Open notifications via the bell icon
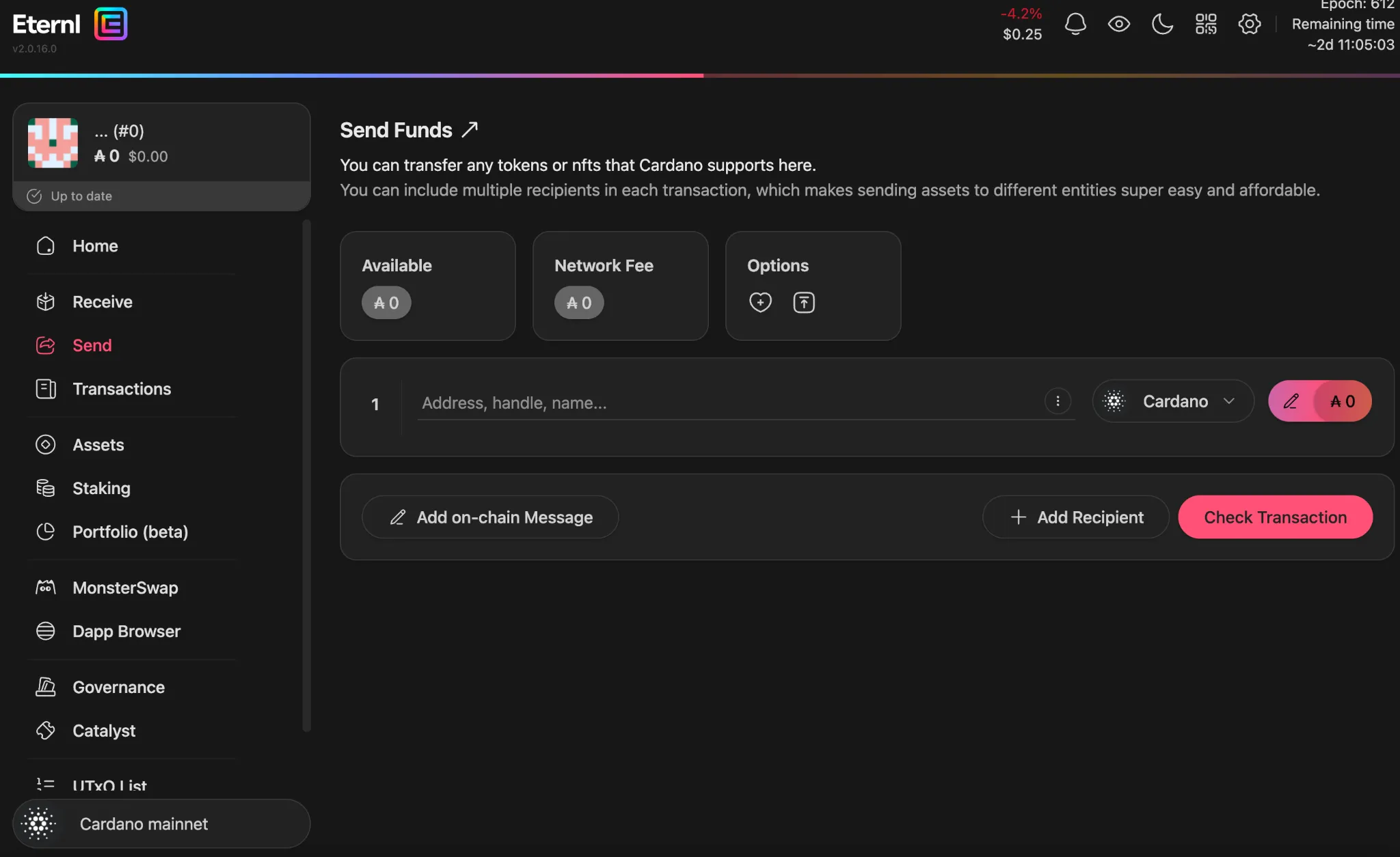Image resolution: width=1400 pixels, height=857 pixels. [x=1075, y=23]
